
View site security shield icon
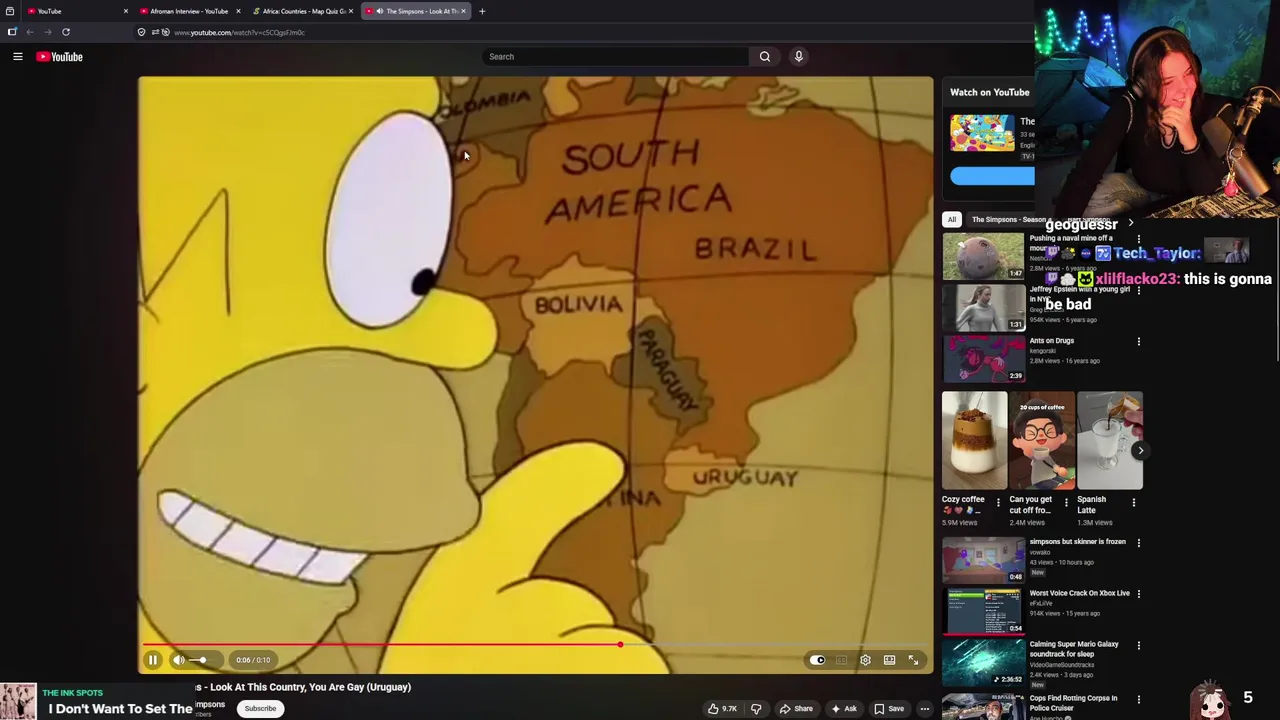tap(141, 32)
